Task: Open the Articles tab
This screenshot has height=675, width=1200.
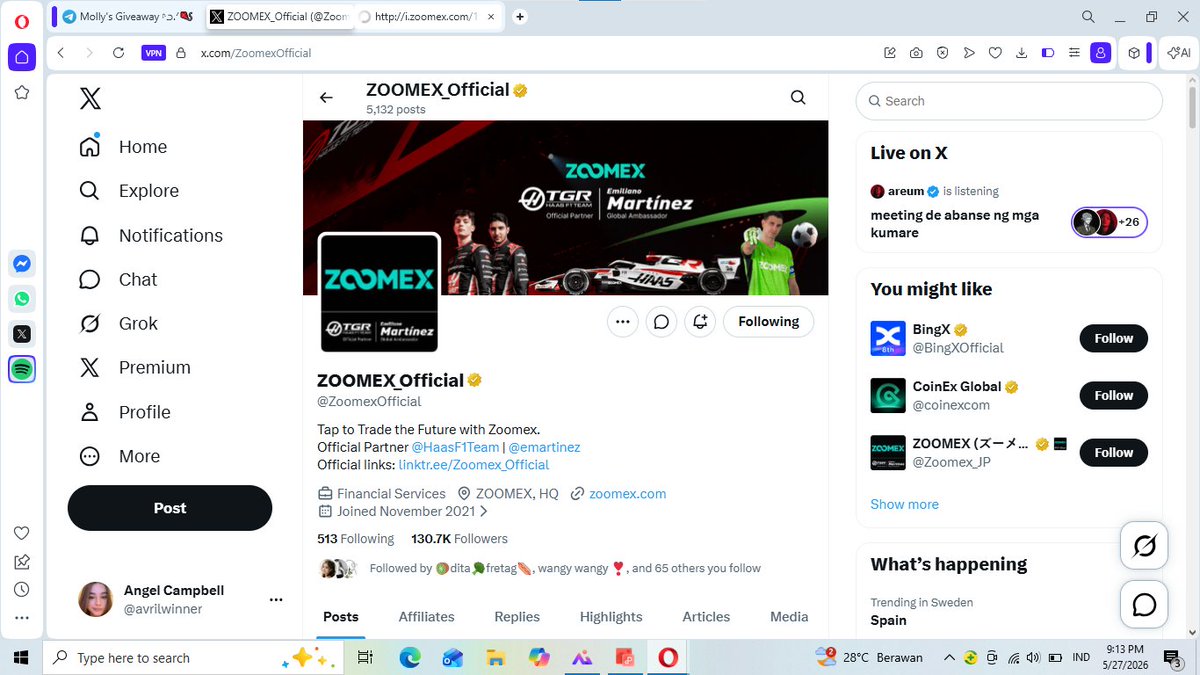Action: click(x=706, y=617)
